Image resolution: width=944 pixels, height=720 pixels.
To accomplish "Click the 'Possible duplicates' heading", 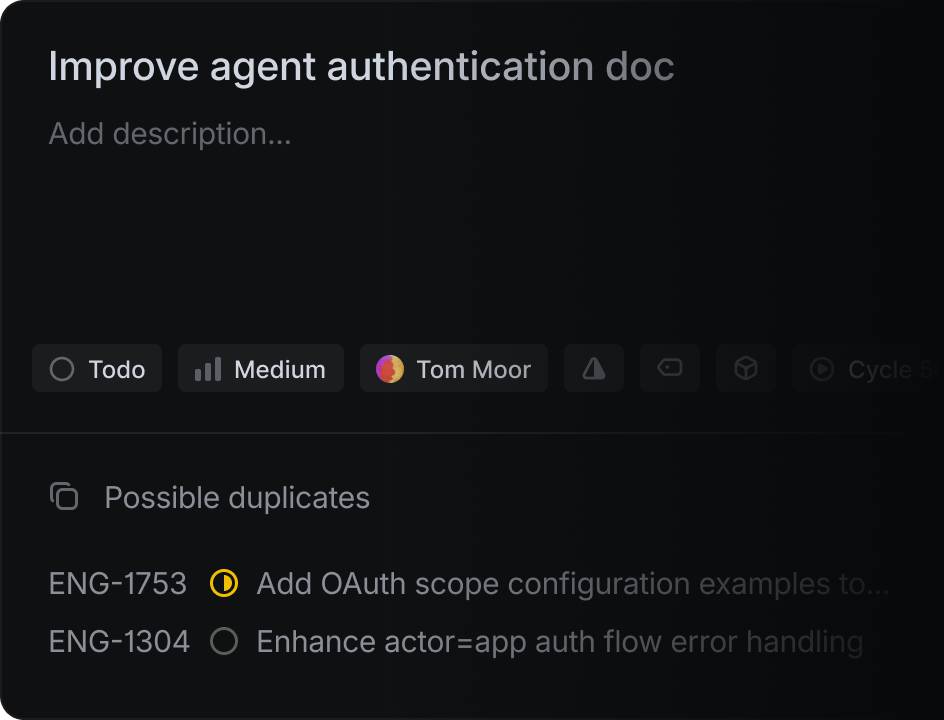I will click(237, 498).
